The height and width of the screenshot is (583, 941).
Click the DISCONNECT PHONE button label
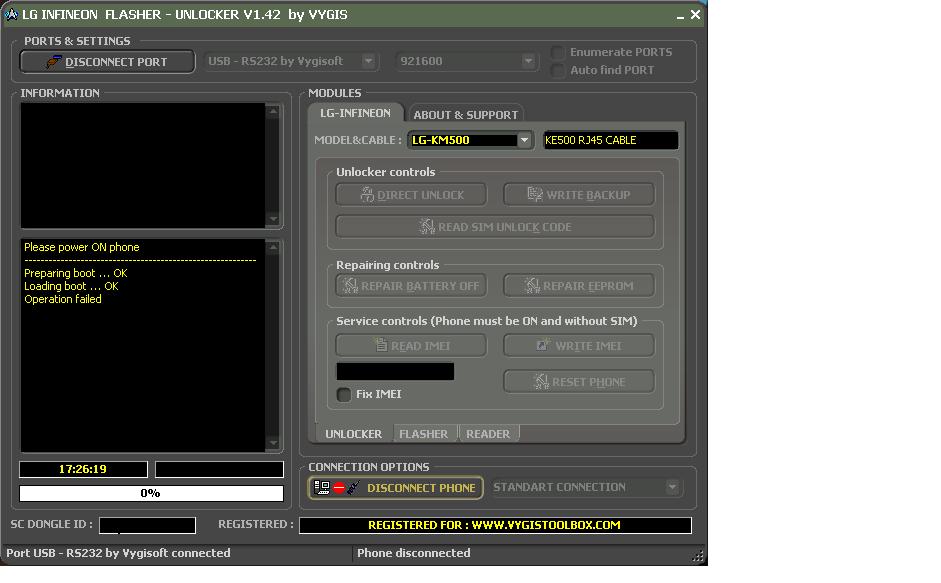(x=421, y=488)
